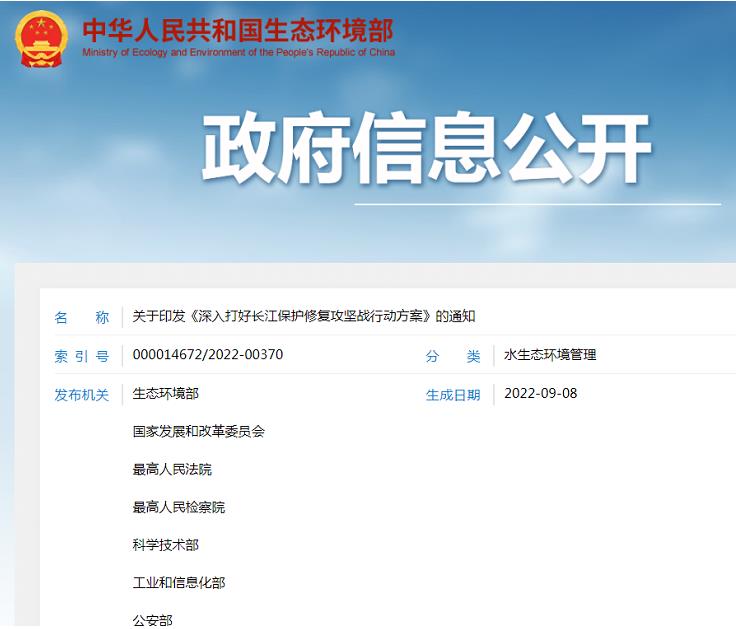
Task: Click the 索引号 field label
Action: [x=81, y=355]
